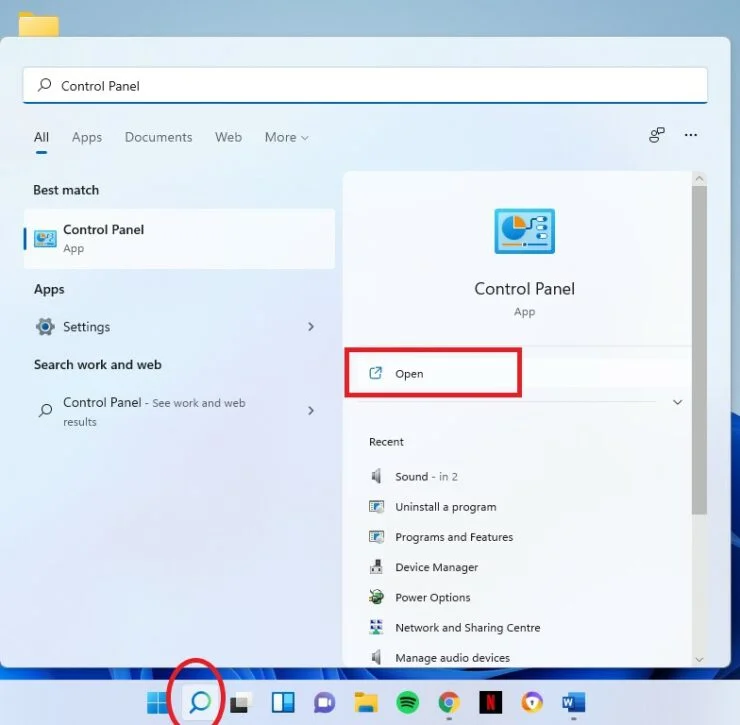Click the Control Panel title in details pane

click(x=524, y=288)
